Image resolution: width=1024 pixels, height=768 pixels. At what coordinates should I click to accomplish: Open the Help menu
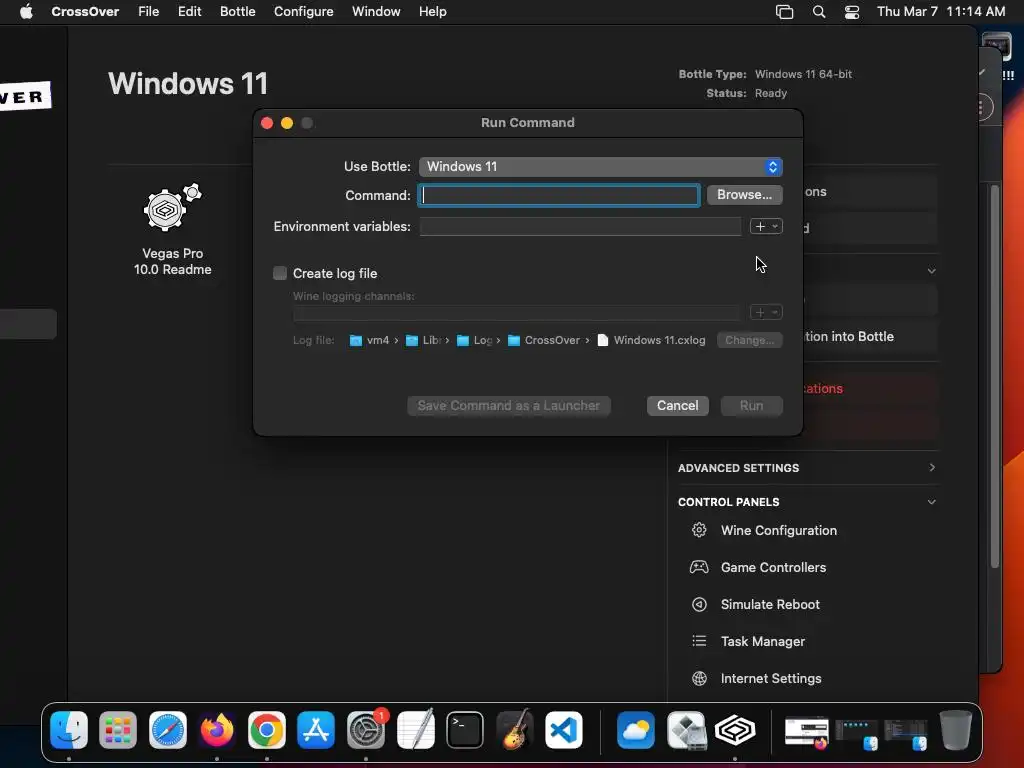pos(432,12)
